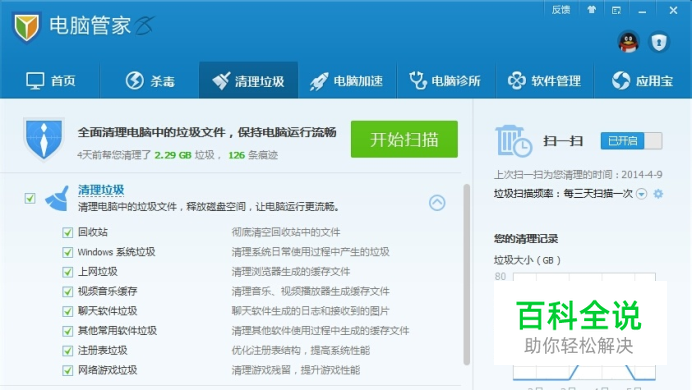Open the 清理垃圾 heading link
This screenshot has height=390, width=692.
click(x=101, y=190)
